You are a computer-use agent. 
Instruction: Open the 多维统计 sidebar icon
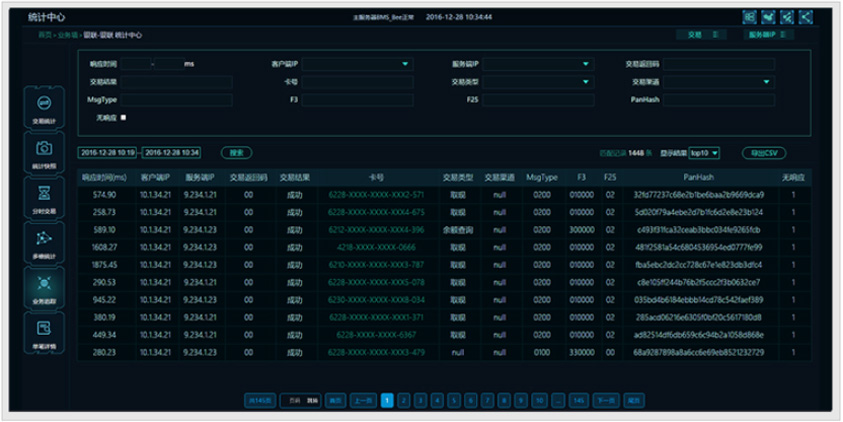[x=44, y=241]
